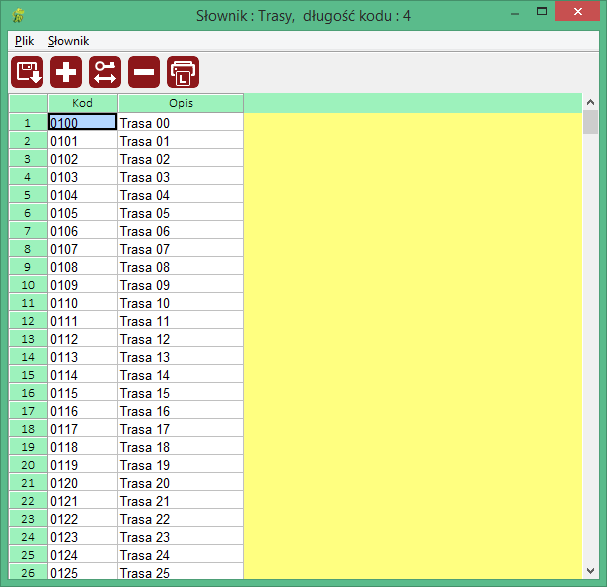Image resolution: width=607 pixels, height=587 pixels.
Task: Click the change key code icon
Action: [x=105, y=72]
